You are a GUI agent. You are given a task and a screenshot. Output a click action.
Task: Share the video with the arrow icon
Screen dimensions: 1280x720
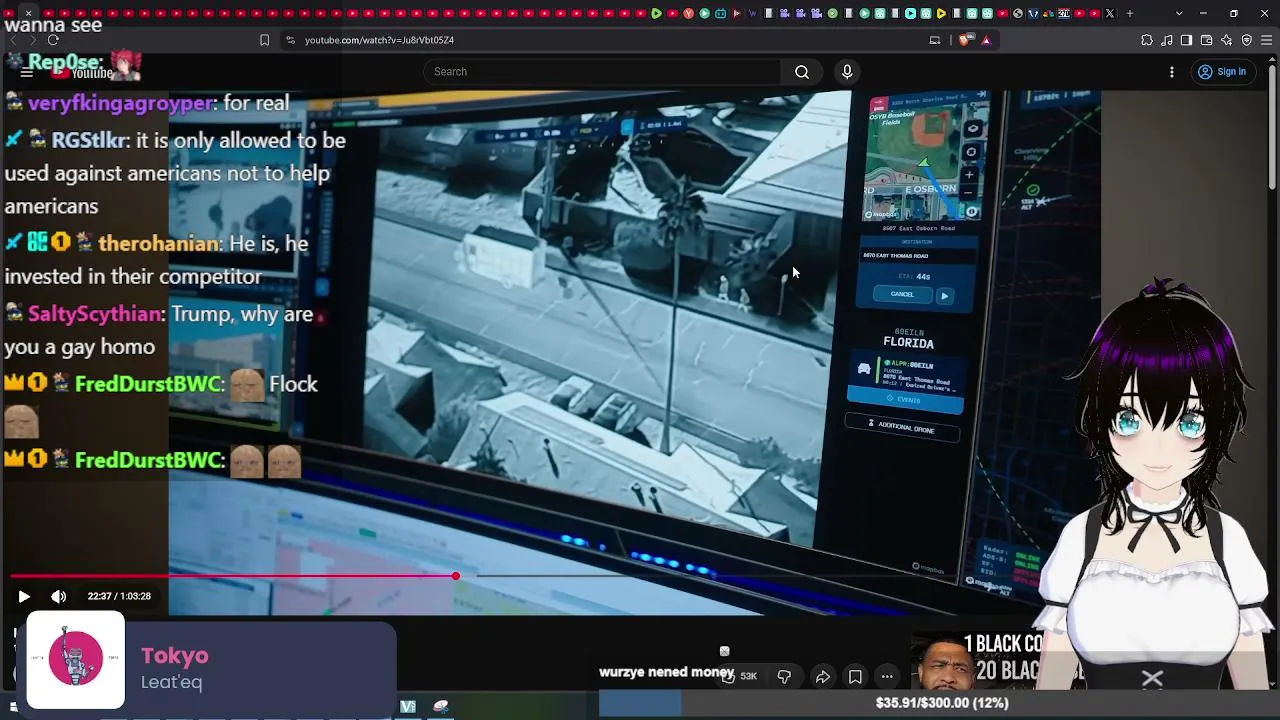click(x=822, y=677)
